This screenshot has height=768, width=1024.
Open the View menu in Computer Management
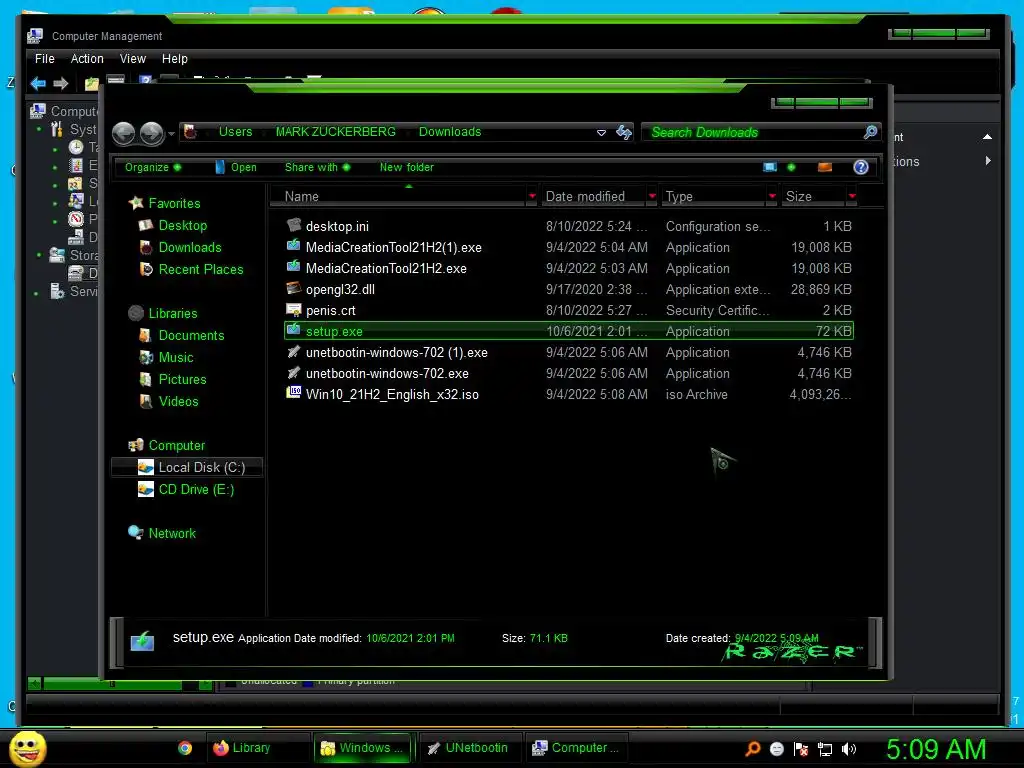click(x=133, y=59)
